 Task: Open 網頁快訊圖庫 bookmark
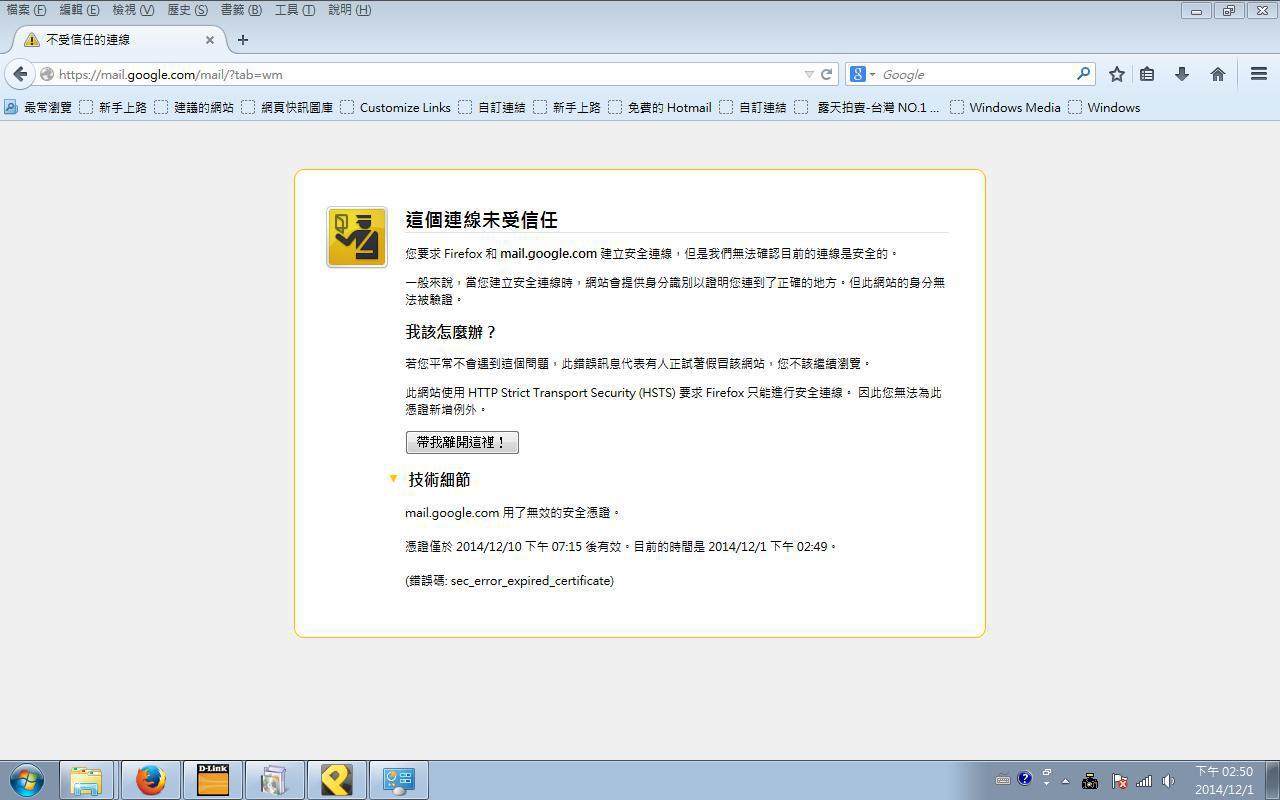point(287,107)
